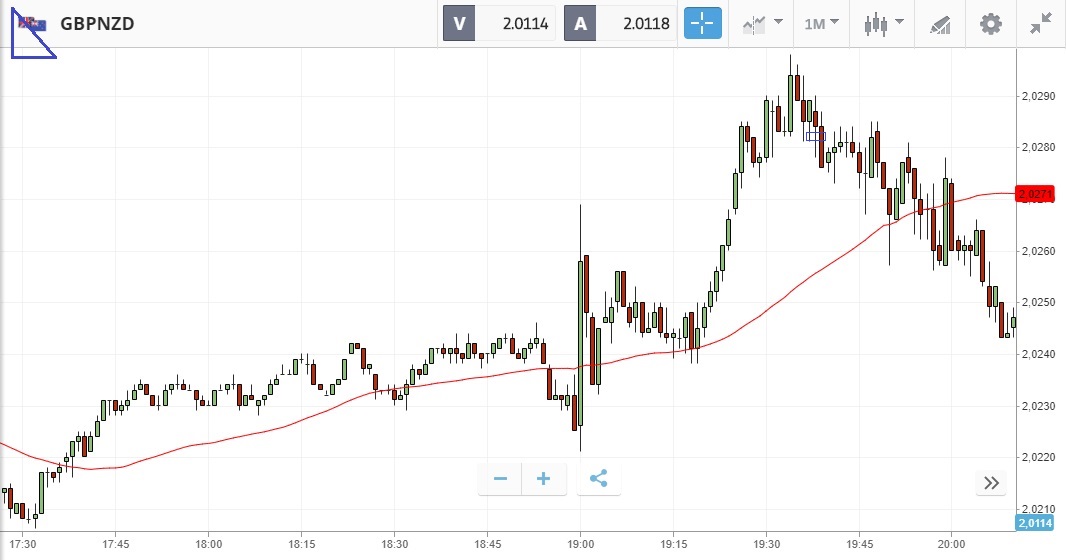This screenshot has width=1066, height=560.
Task: Zoom out the chart with minus button
Action: [x=500, y=479]
